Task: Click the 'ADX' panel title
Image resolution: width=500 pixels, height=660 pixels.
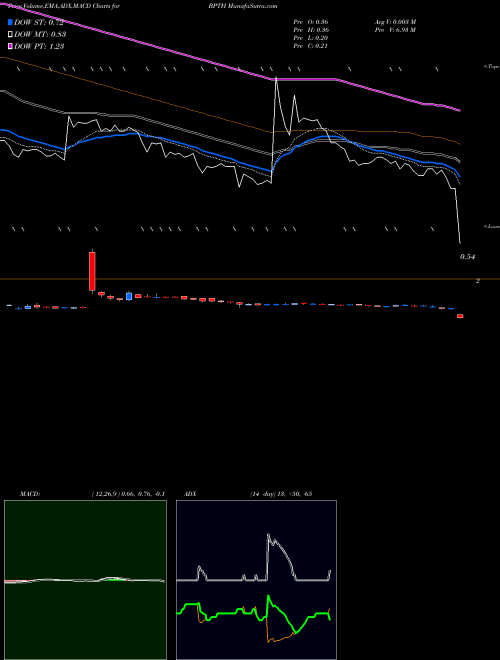Action: (190, 494)
